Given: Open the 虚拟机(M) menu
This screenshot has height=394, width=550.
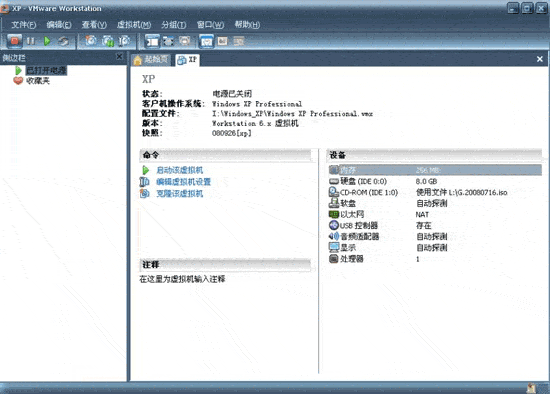Looking at the screenshot, I should click(134, 25).
